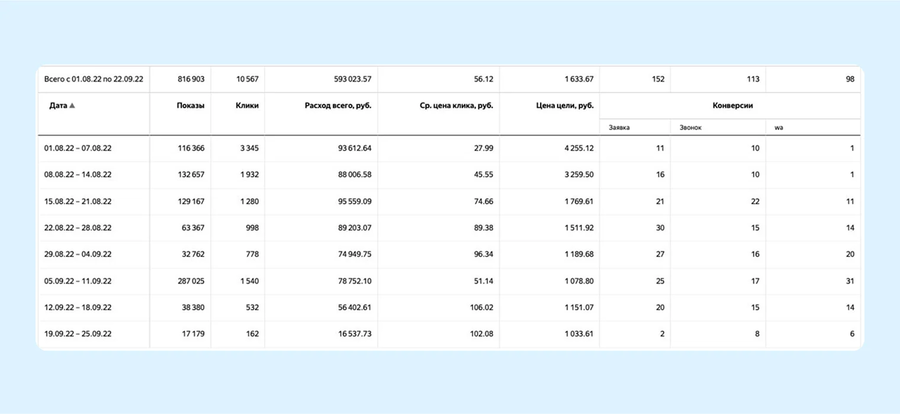Click average click price cell 27.99
Image resolution: width=900 pixels, height=414 pixels.
tap(484, 148)
